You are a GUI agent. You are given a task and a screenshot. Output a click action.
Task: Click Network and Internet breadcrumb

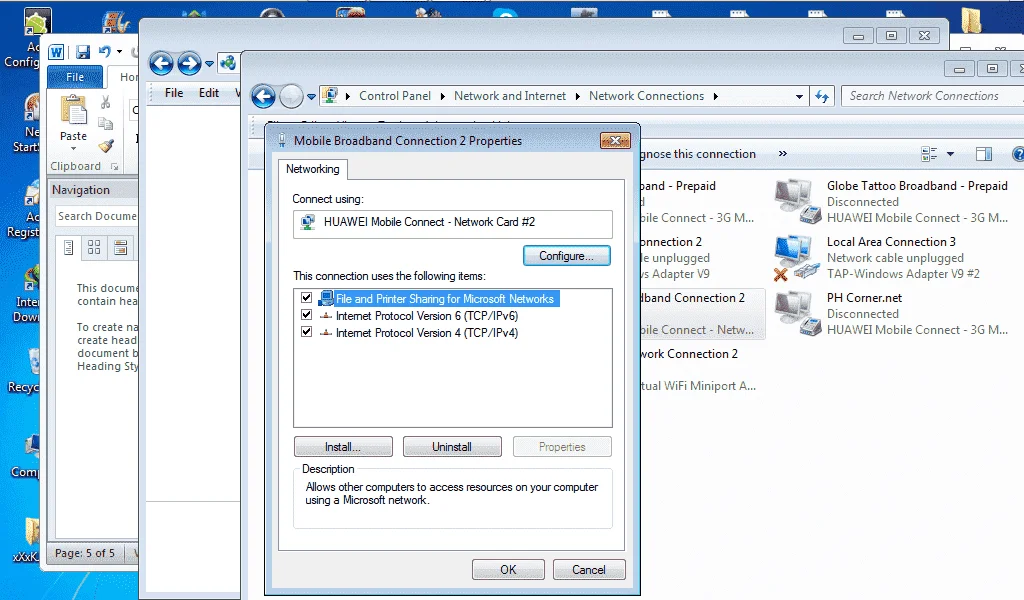[510, 96]
